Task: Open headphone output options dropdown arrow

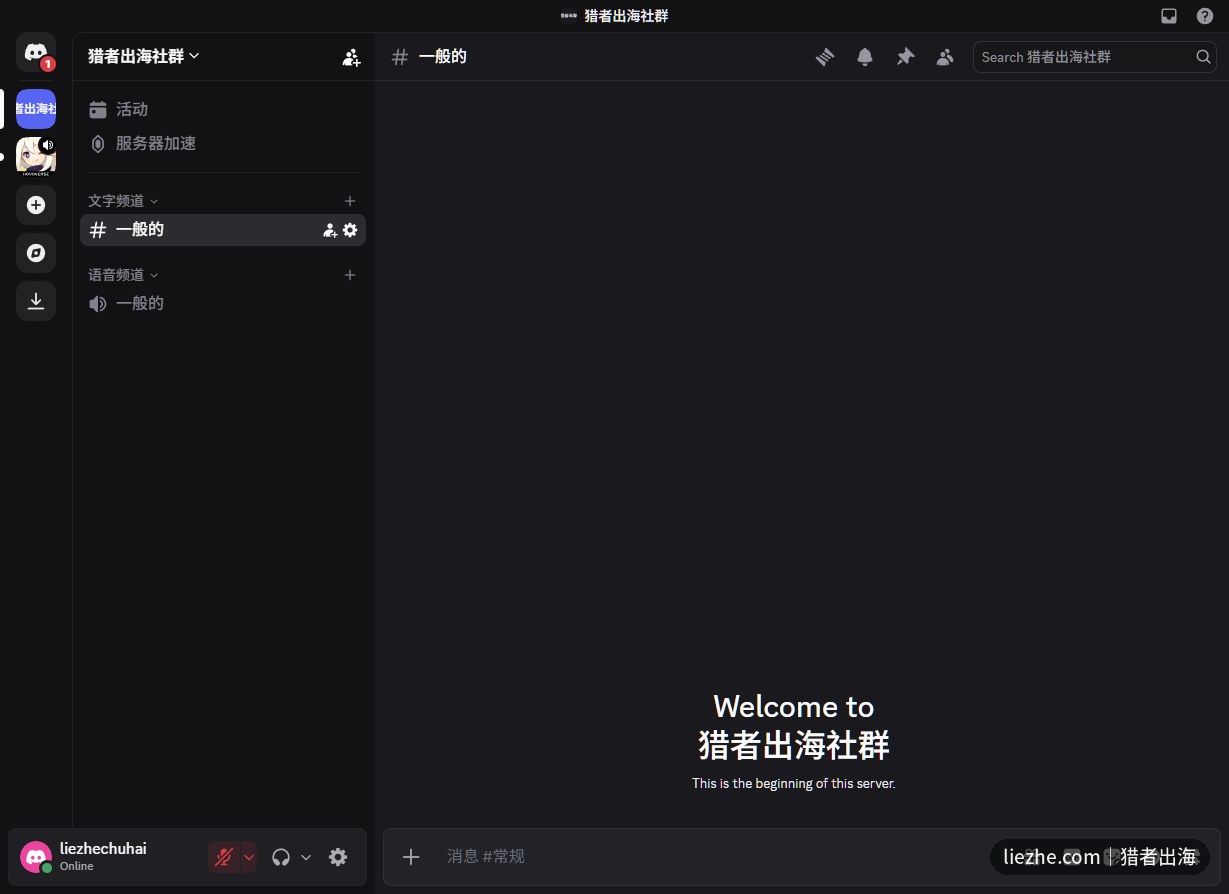Action: point(306,857)
